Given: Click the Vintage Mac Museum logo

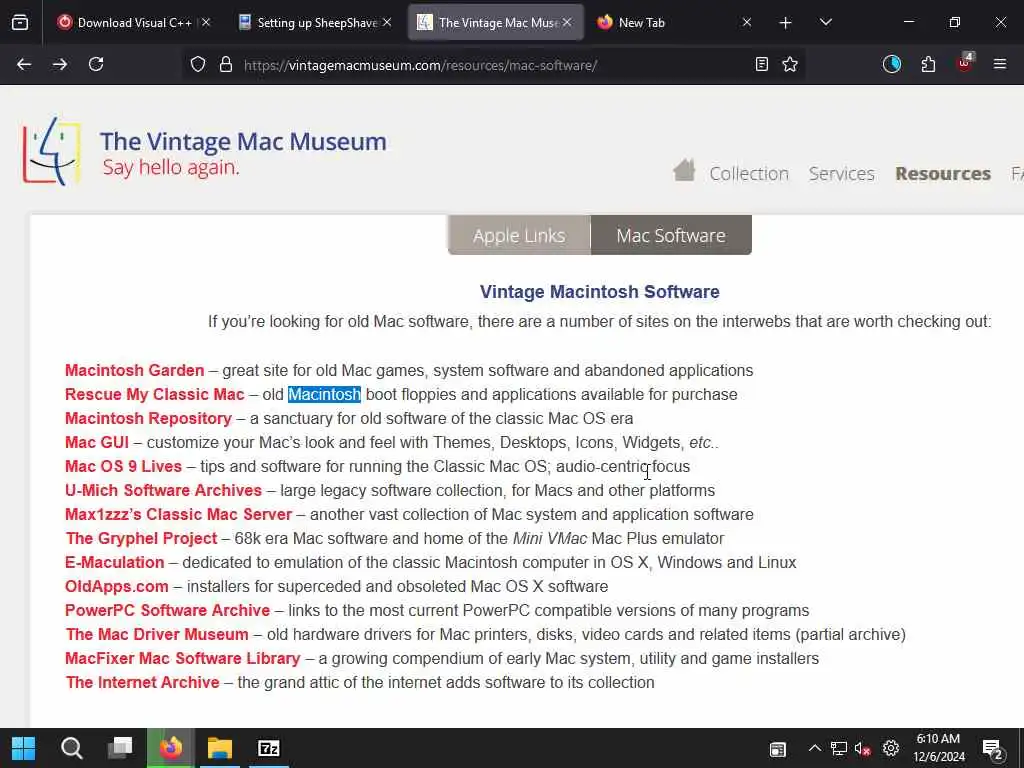Looking at the screenshot, I should tap(204, 153).
